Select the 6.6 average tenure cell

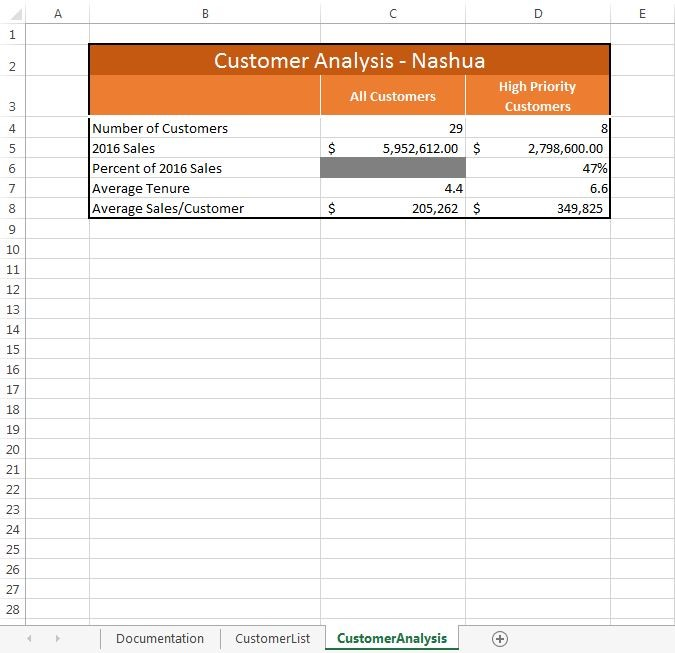click(x=538, y=189)
